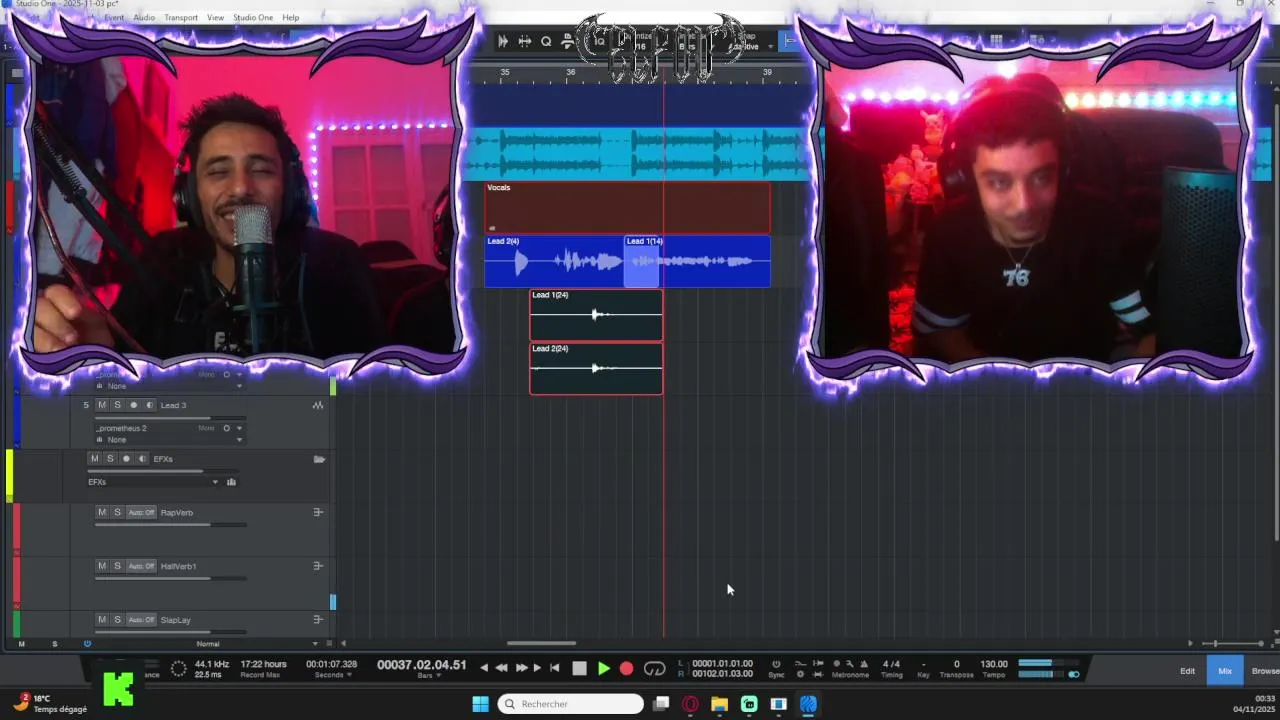
Task: Mute the RapVerb channel
Action: (x=101, y=512)
